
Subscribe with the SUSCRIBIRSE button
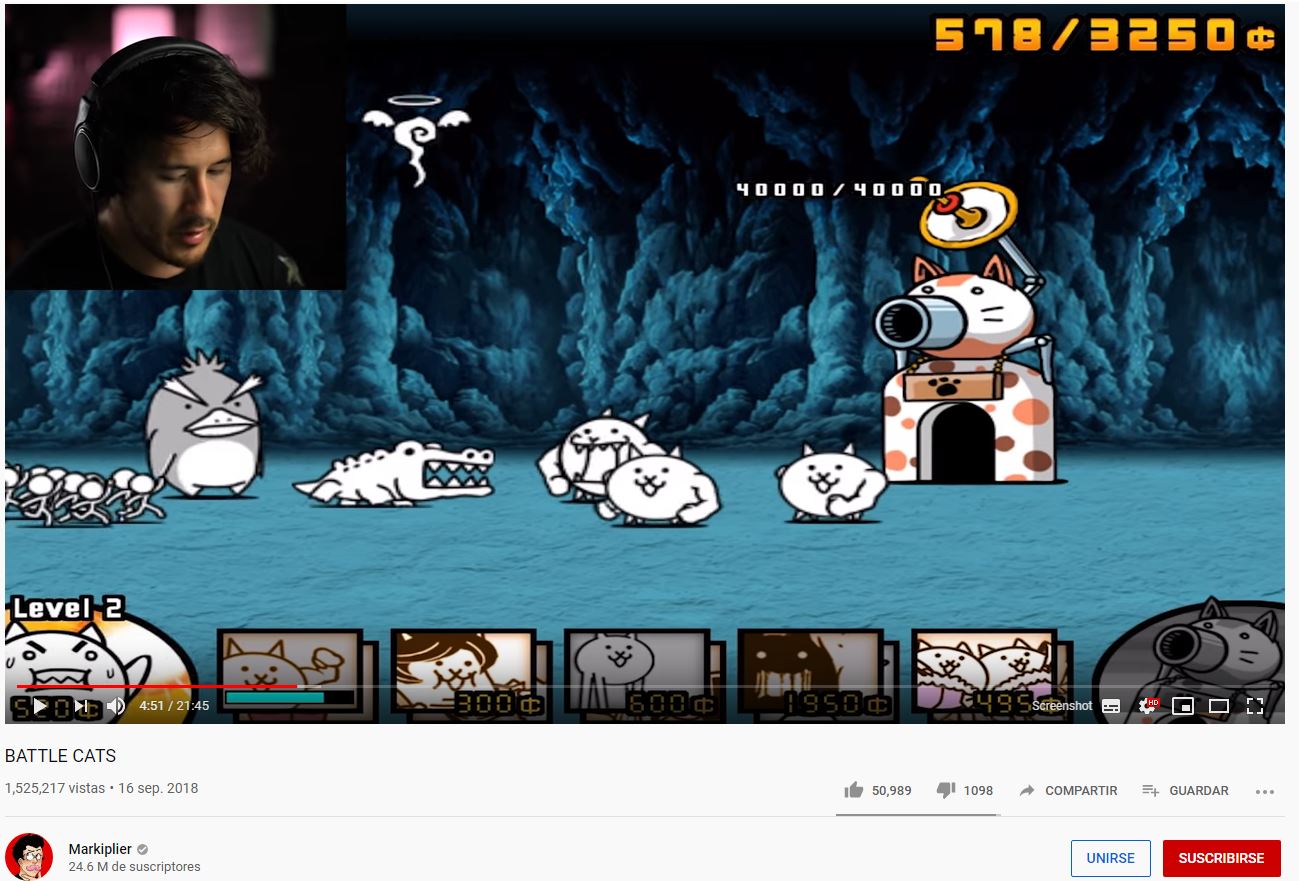tap(1221, 858)
